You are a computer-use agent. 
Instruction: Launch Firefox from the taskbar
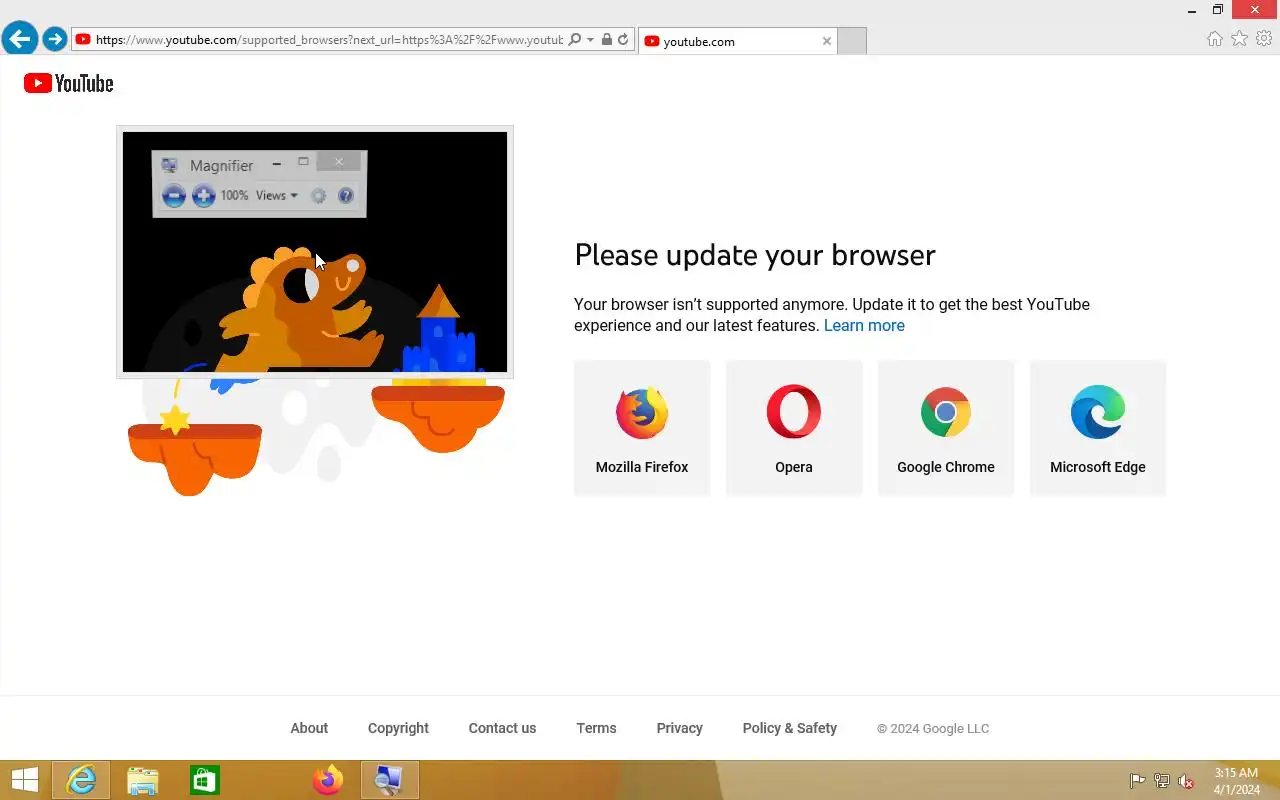[x=327, y=780]
